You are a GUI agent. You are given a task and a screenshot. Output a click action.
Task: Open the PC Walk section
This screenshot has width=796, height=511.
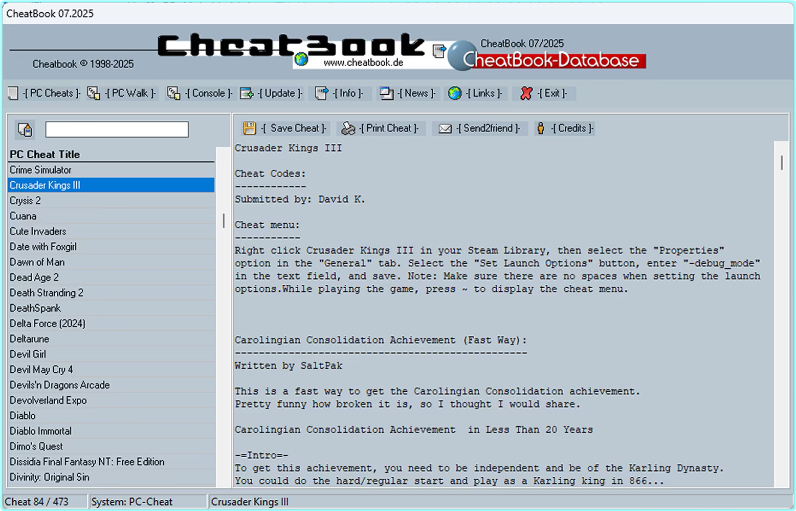coord(130,93)
